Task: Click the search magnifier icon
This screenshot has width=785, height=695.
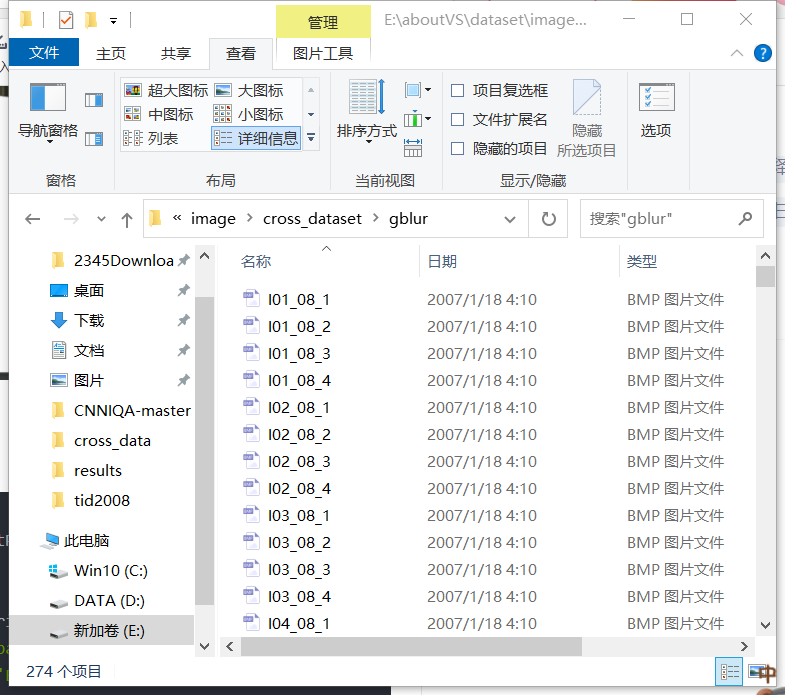Action: tap(745, 218)
